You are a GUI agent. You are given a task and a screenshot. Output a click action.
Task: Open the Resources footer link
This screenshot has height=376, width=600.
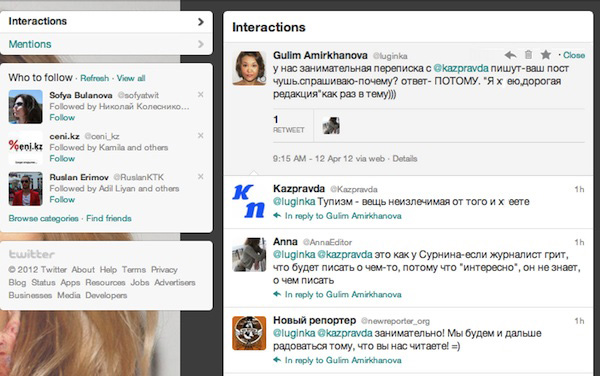(x=105, y=282)
